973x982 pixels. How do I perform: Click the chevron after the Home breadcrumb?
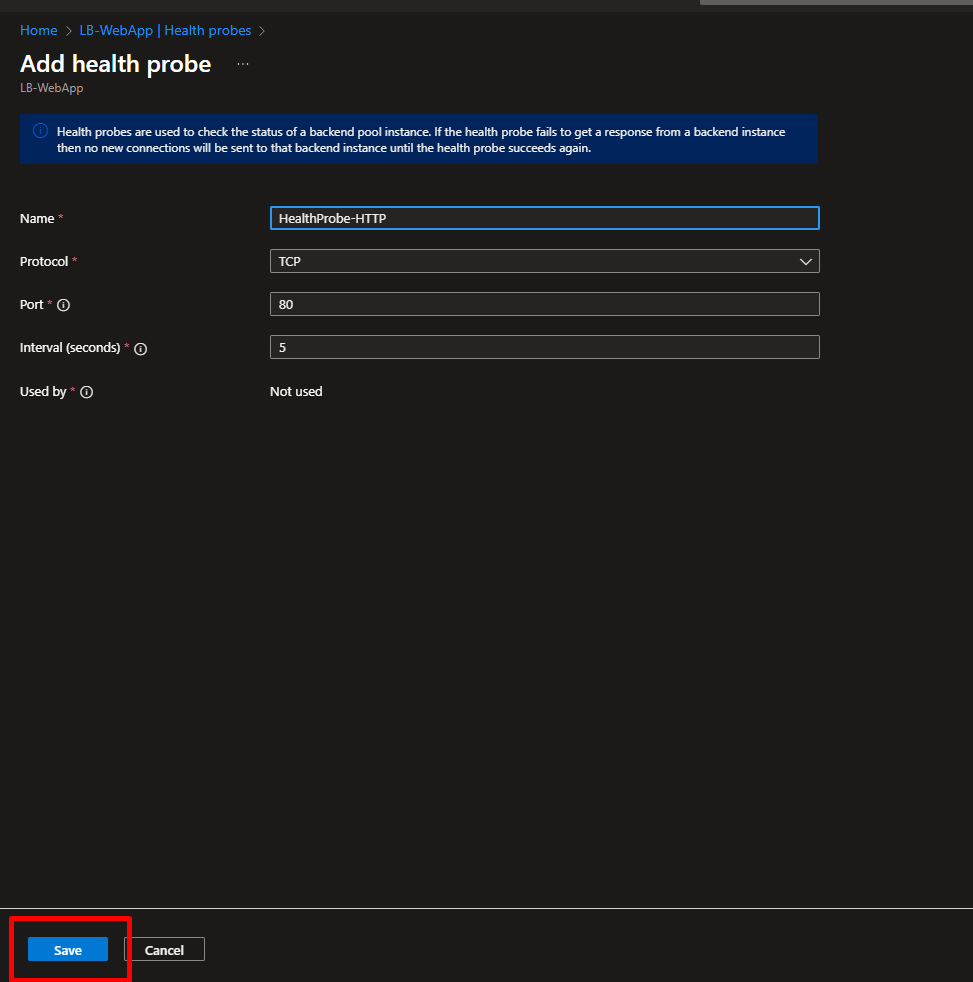point(70,31)
